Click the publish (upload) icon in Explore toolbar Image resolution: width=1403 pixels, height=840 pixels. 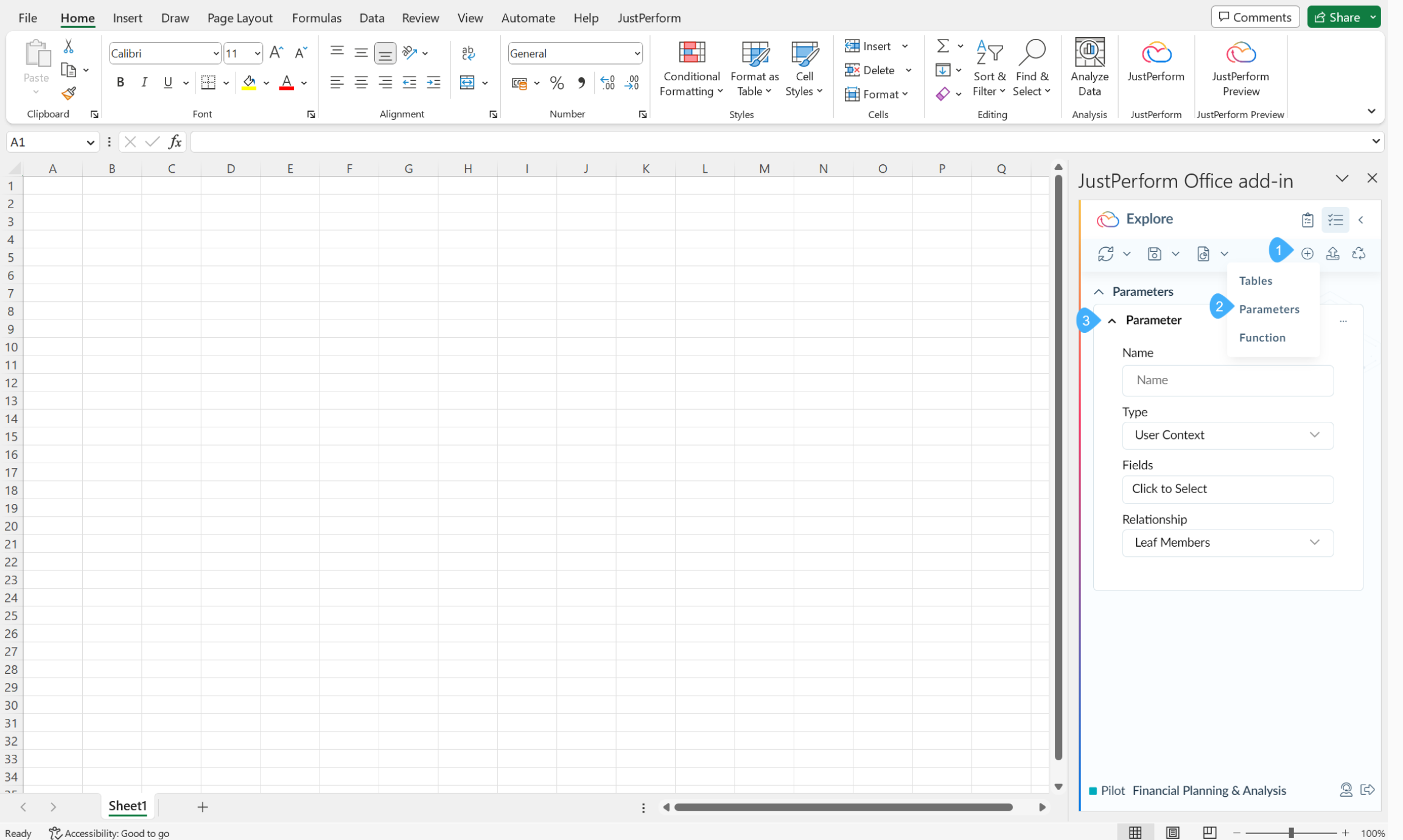click(1333, 253)
